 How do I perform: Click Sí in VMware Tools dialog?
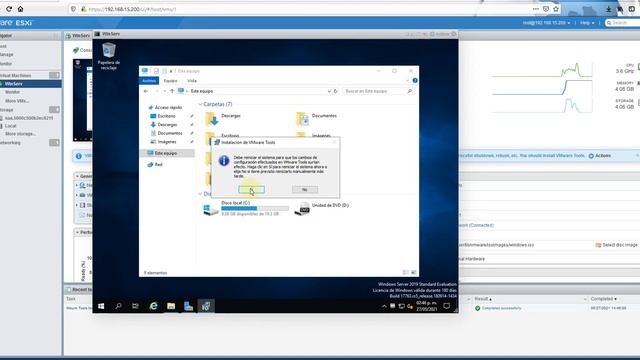pyautogui.click(x=251, y=189)
